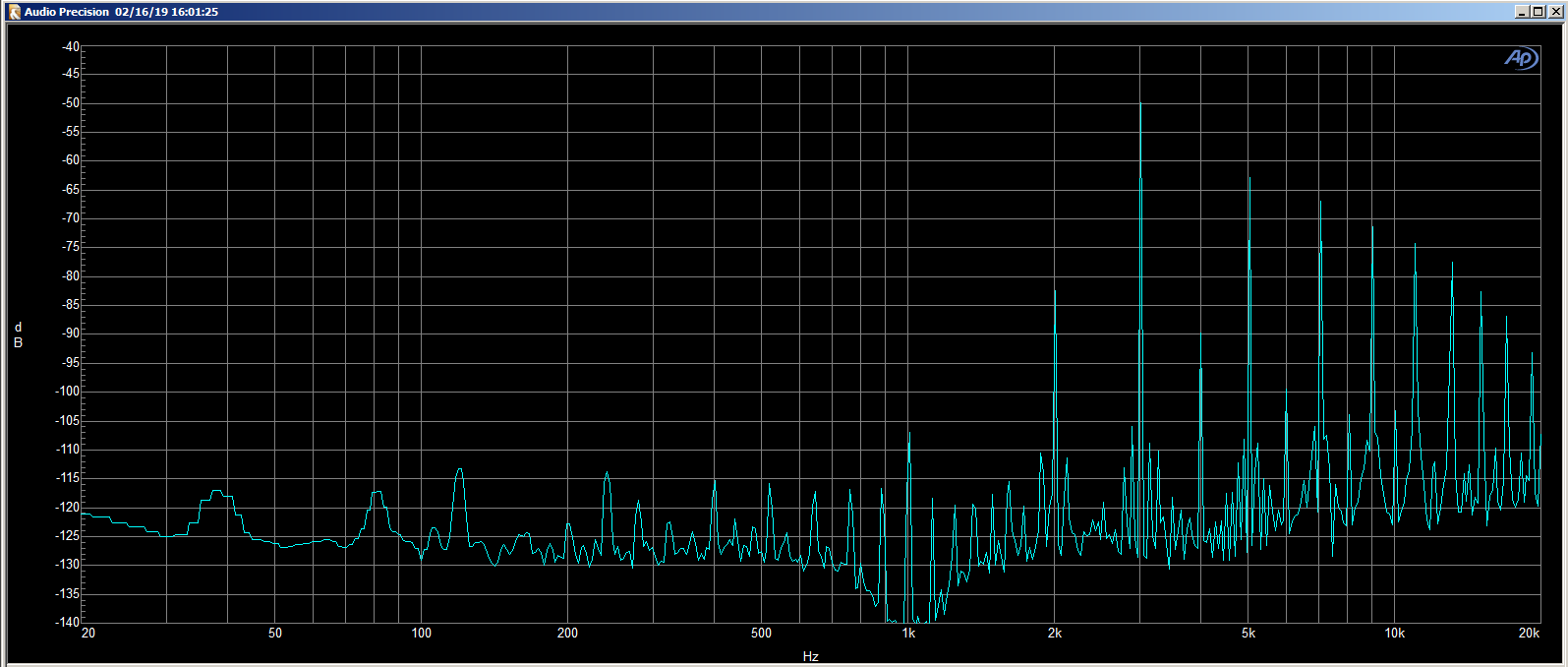This screenshot has height=667, width=1568.
Task: Click the 500 label on frequency axis
Action: pos(761,633)
